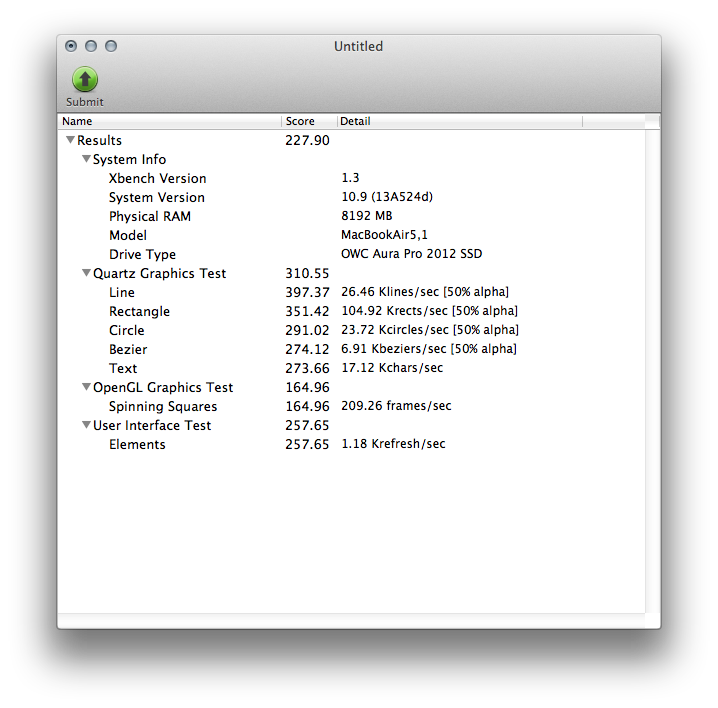Select the Xbench Version row
The image size is (718, 708).
[x=157, y=179]
